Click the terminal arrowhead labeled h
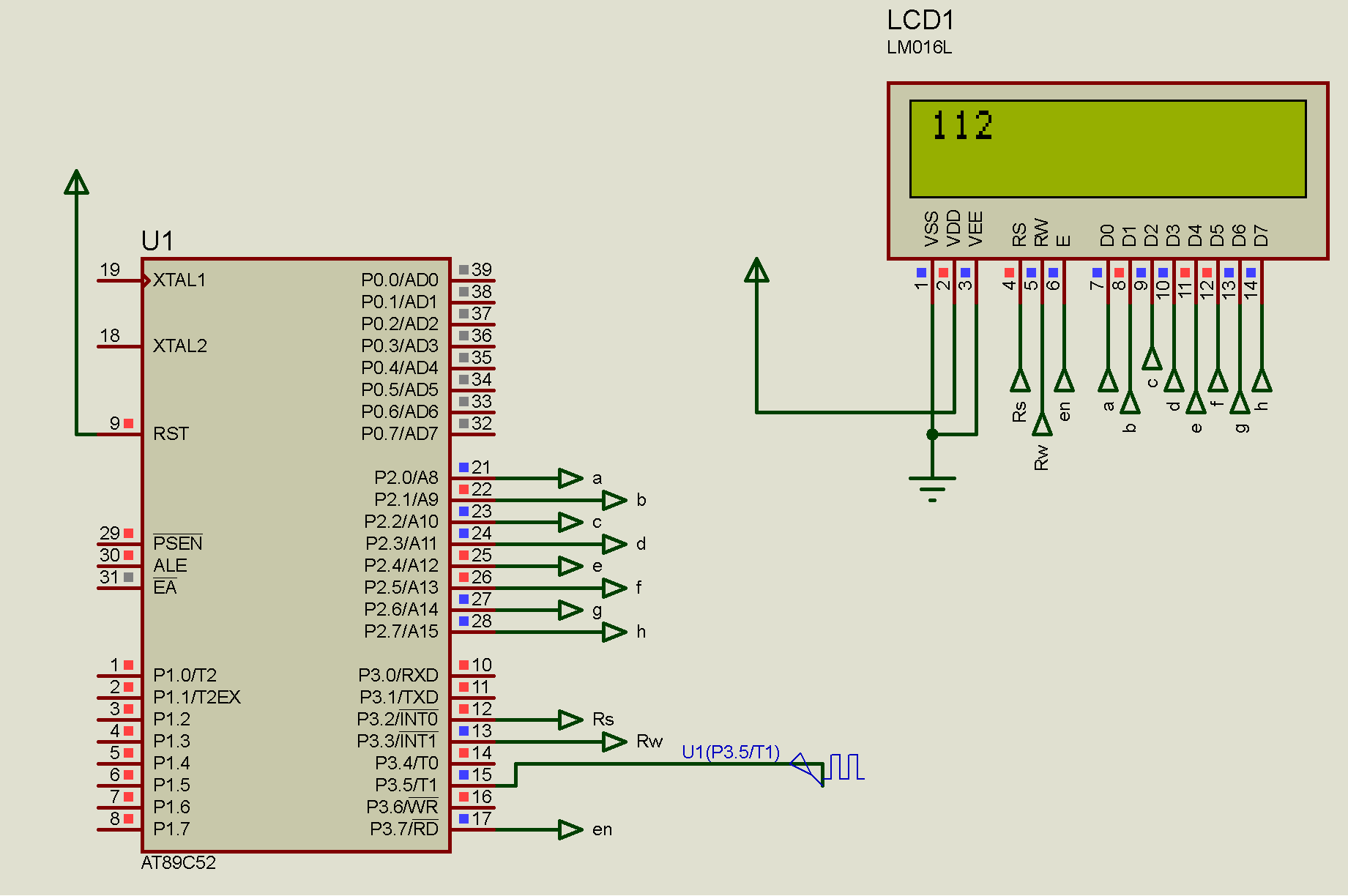 [x=616, y=631]
